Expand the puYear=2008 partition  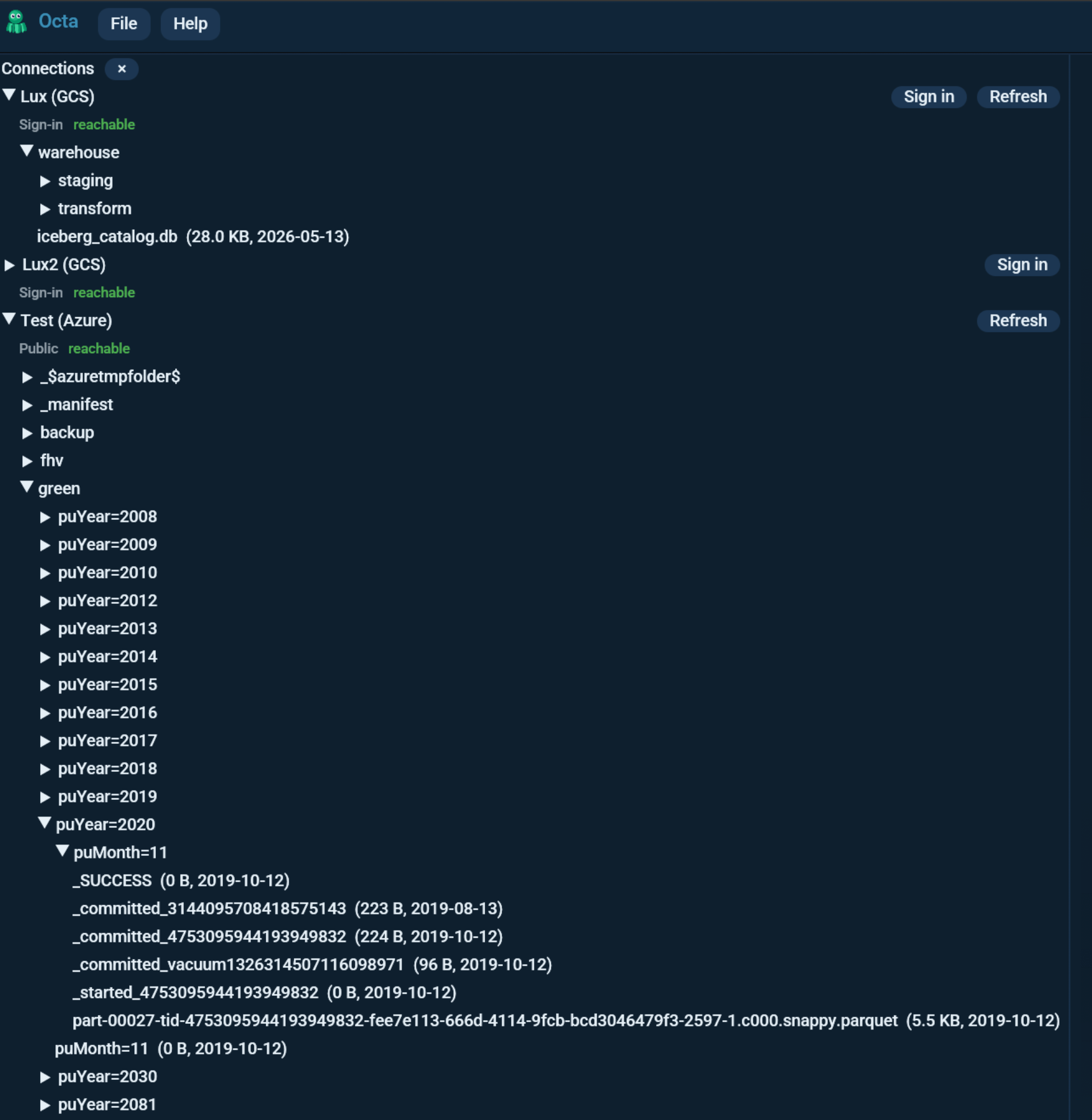coord(45,517)
